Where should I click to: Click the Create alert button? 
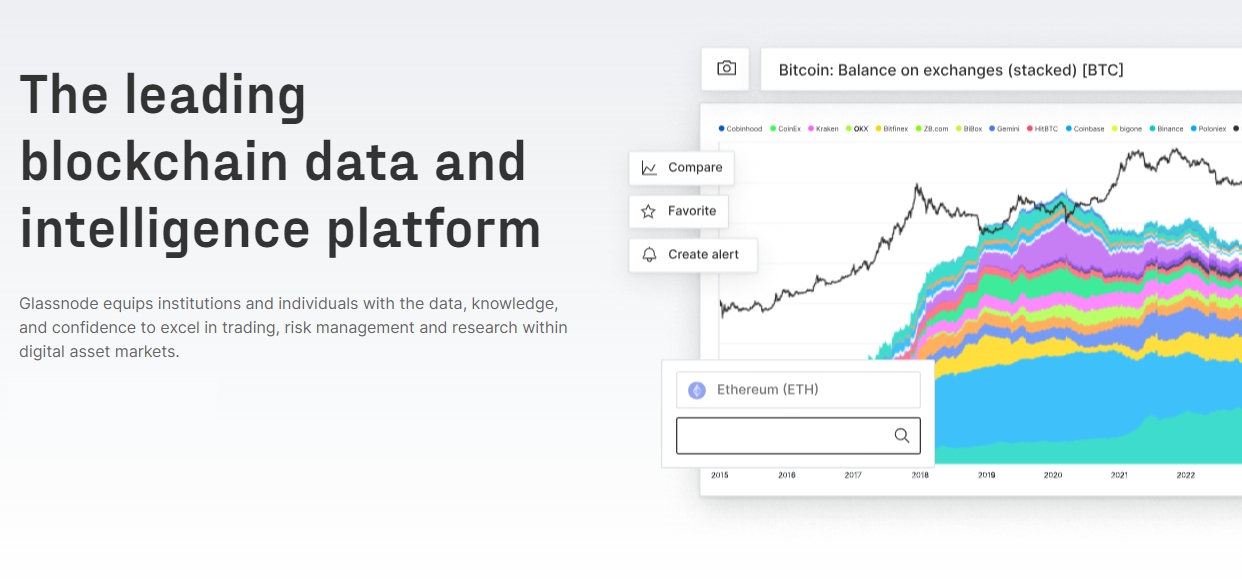coord(693,255)
